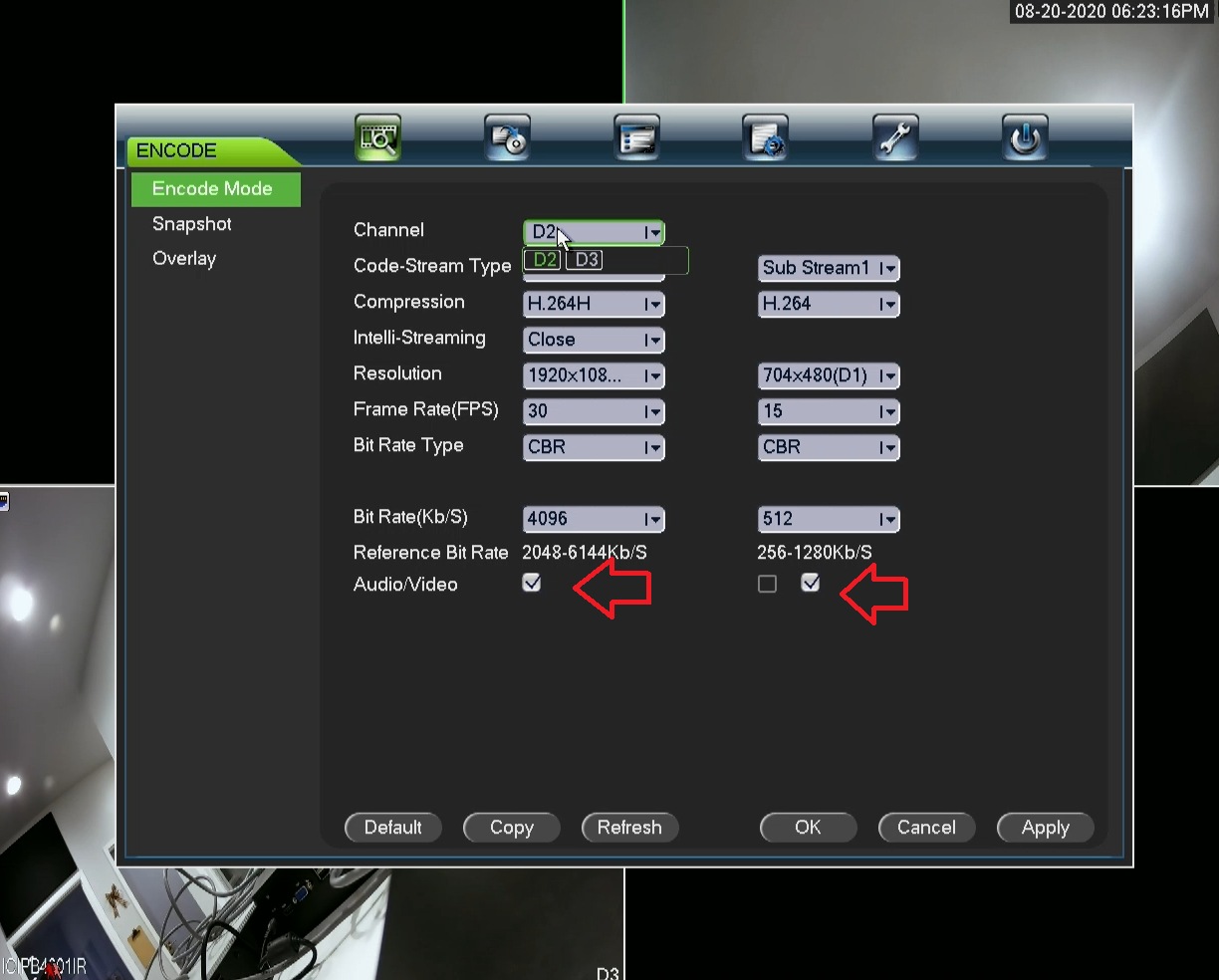This screenshot has height=980, width=1219.
Task: Enable the sub stream audio checkbox
Action: 767,584
